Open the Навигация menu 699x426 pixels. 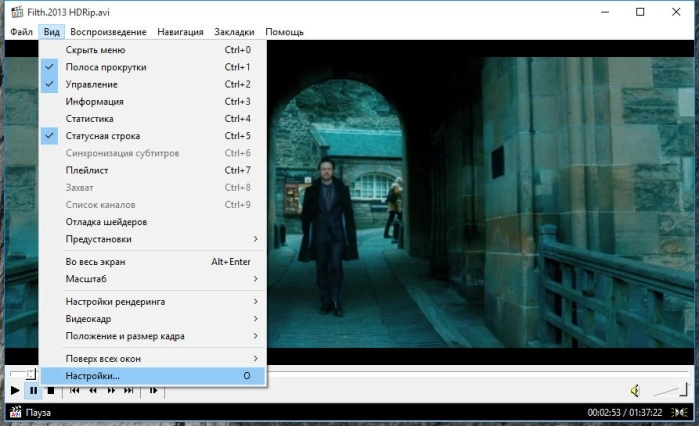click(x=180, y=32)
